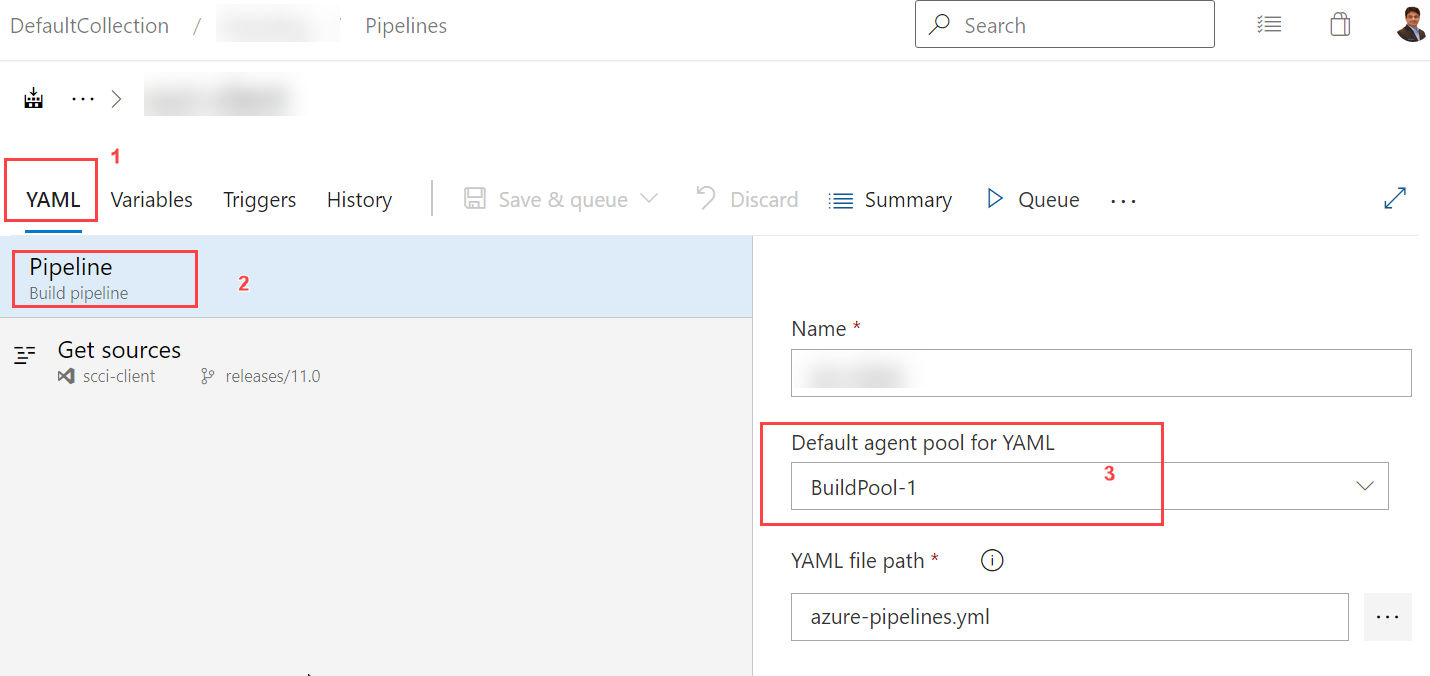Screen dimensions: 1430x676
Task: Select the Get sources item
Action: (x=376, y=362)
